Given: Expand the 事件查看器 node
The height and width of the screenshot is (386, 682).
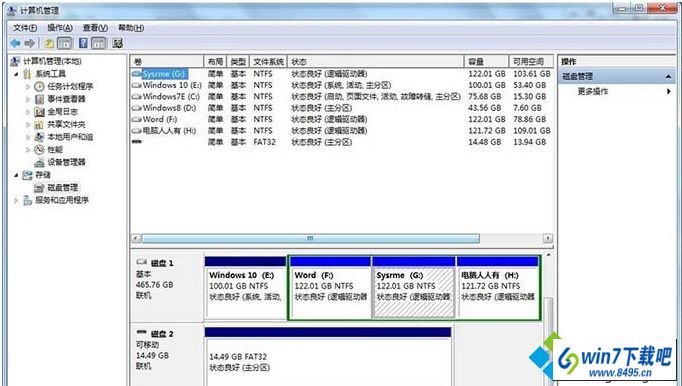Looking at the screenshot, I should 28,99.
